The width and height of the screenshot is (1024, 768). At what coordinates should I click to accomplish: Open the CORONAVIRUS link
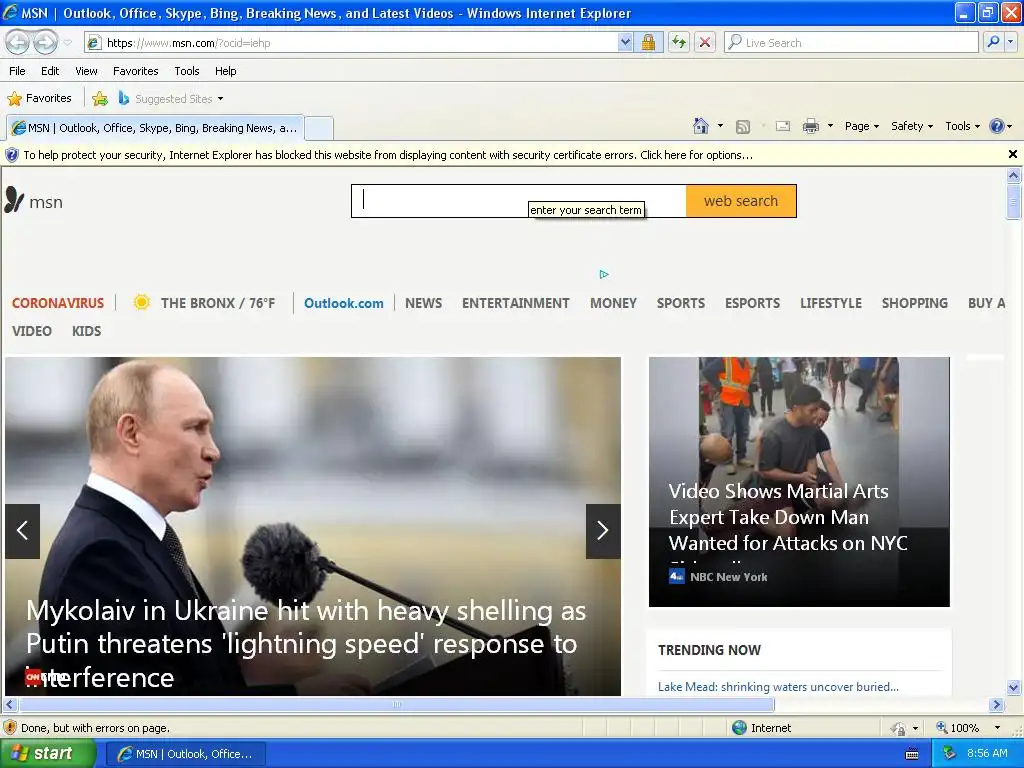(57, 303)
